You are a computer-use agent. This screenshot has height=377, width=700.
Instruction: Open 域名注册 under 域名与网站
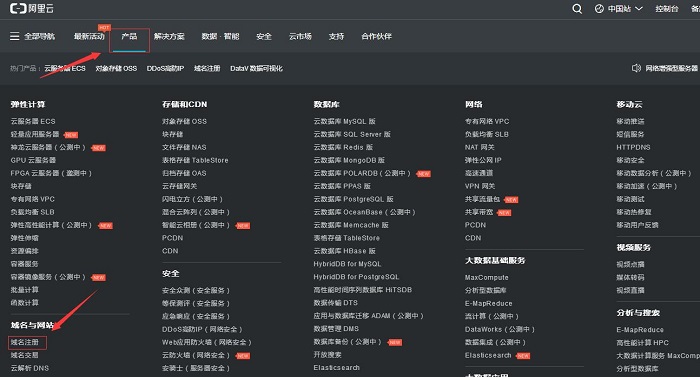[x=25, y=342]
